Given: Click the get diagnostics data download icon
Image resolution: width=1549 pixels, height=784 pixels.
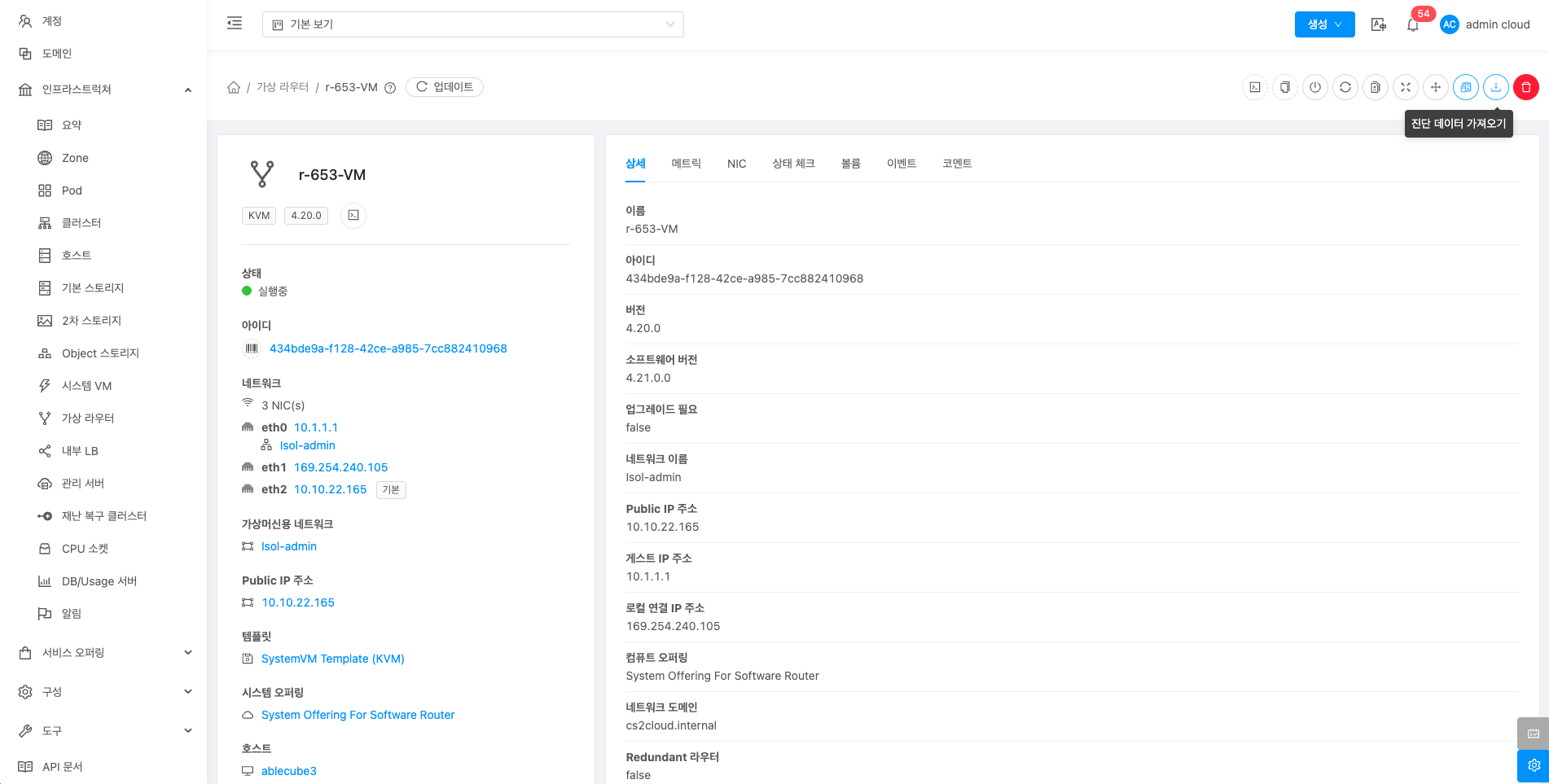Looking at the screenshot, I should [x=1495, y=87].
